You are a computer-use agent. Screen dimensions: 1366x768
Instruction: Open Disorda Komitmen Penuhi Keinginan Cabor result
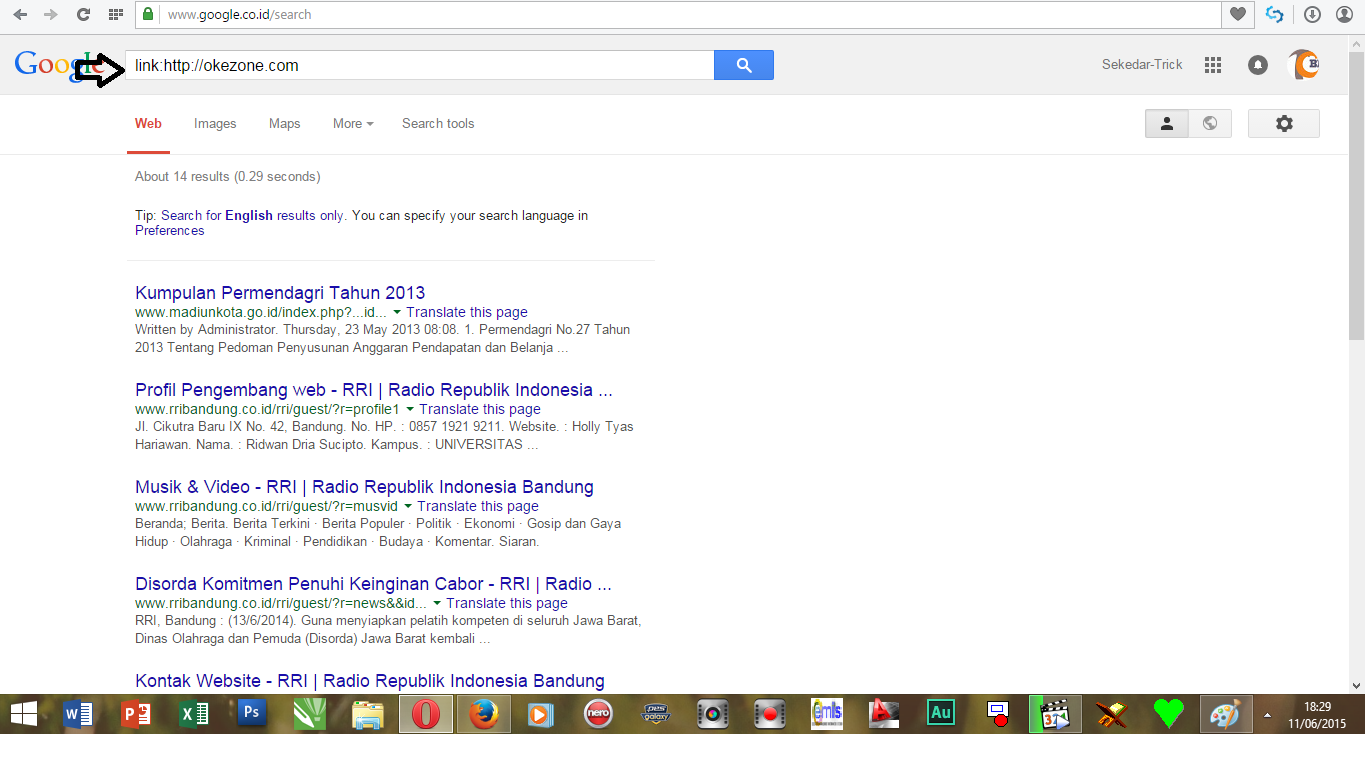pos(373,584)
